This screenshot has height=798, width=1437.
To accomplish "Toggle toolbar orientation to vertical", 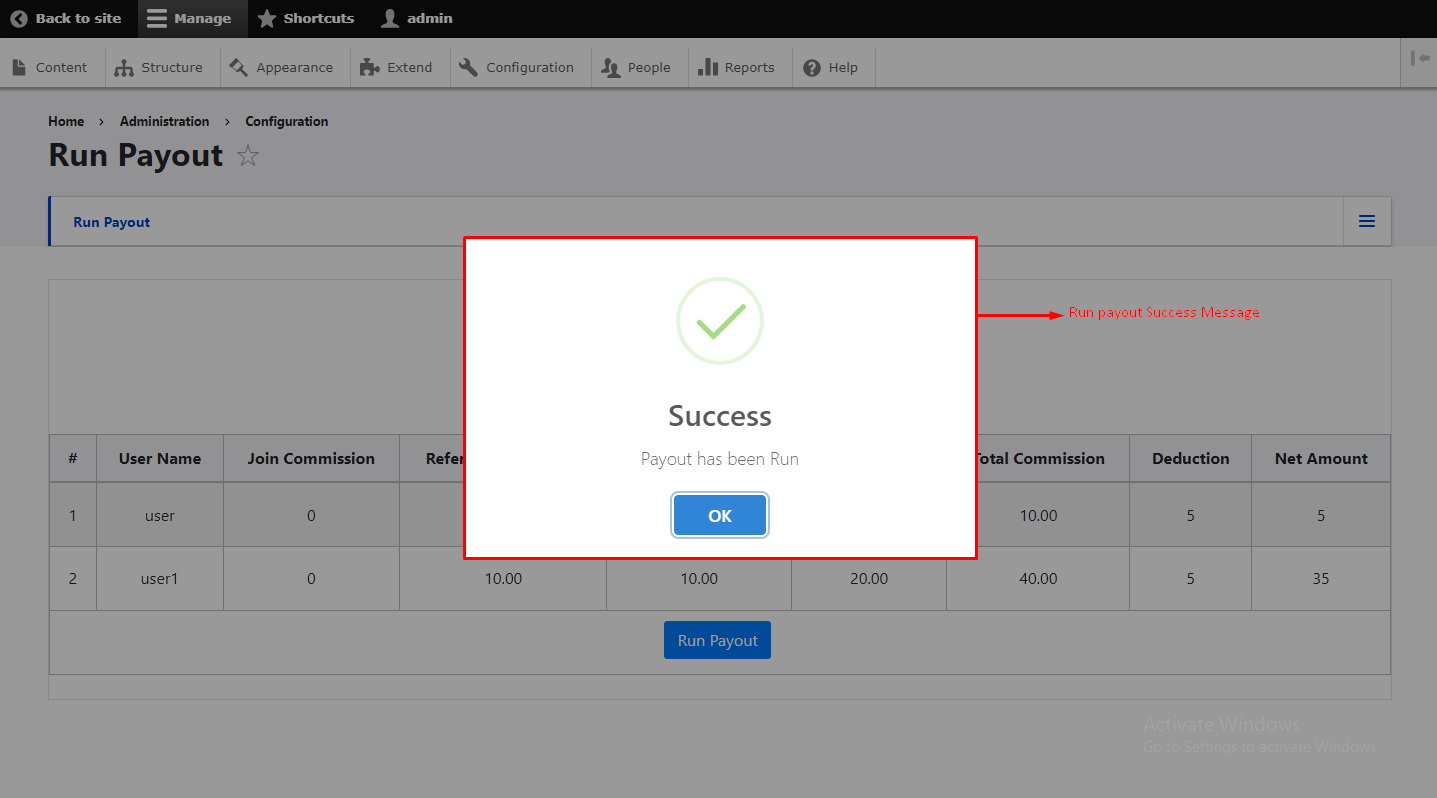I will pos(1419,58).
